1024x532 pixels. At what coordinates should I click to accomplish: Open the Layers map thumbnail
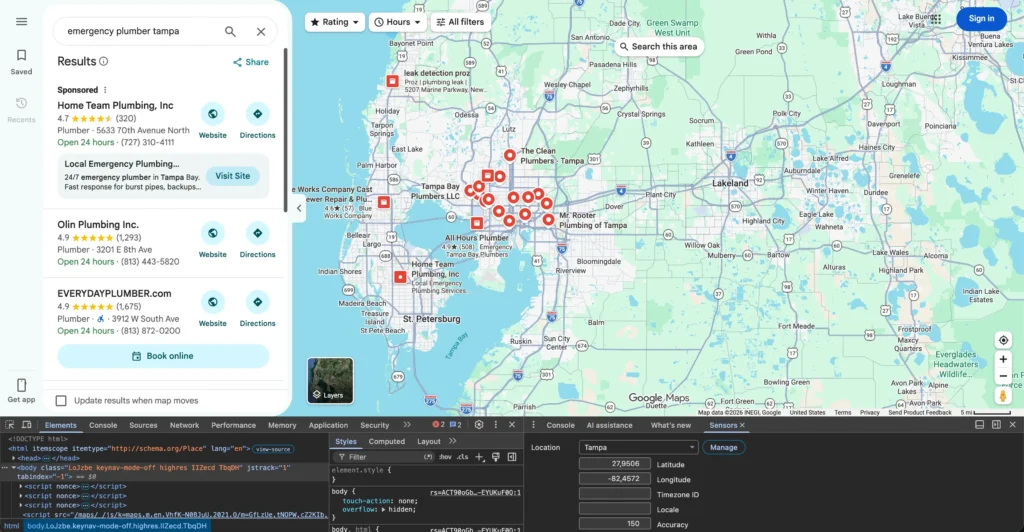pyautogui.click(x=330, y=381)
